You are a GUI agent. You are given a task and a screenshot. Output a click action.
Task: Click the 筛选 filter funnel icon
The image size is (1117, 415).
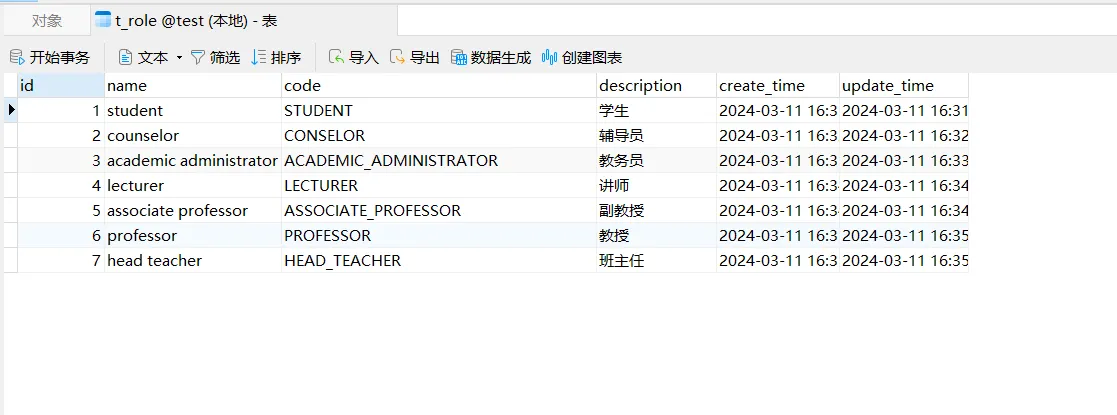pos(198,57)
